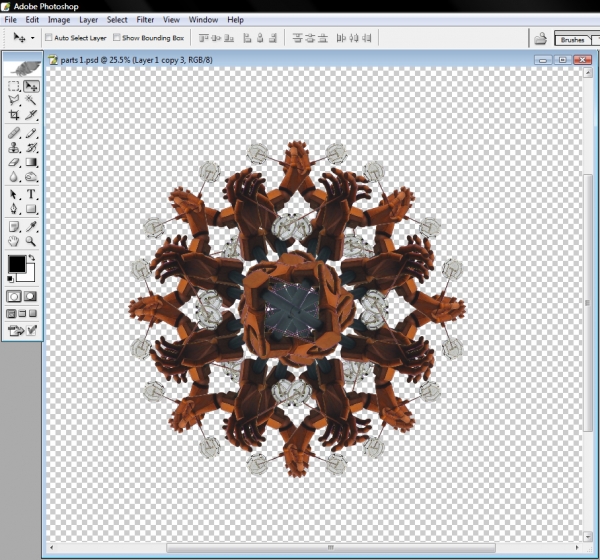Select the Eyedropper tool
Viewport: 600px width, 560px height.
31,227
